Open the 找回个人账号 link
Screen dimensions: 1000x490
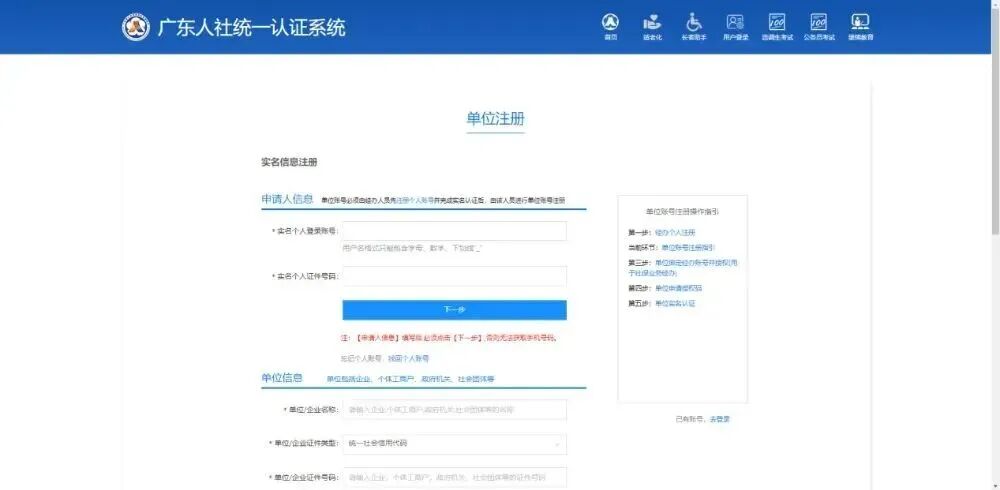408,359
